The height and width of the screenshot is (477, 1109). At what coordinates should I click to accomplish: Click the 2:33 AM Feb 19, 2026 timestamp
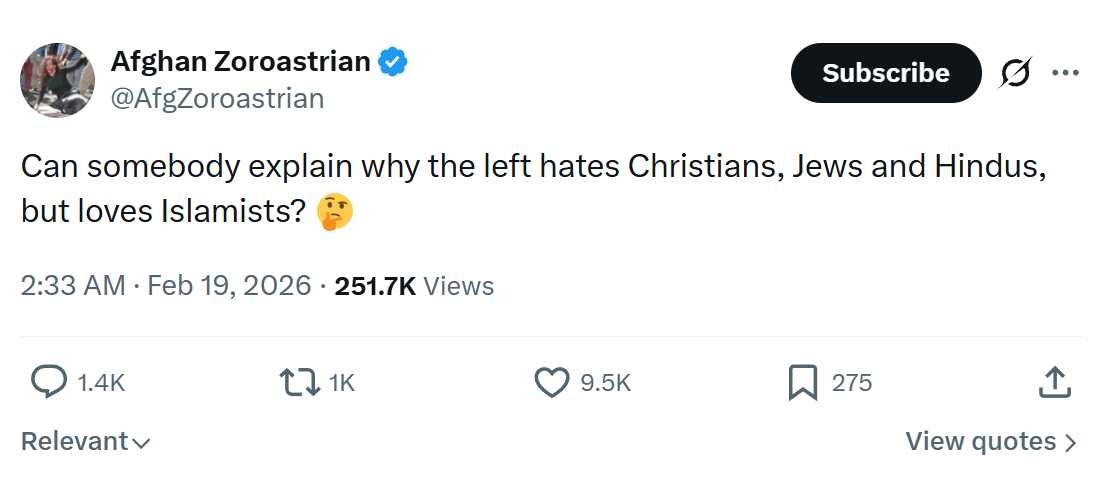pyautogui.click(x=166, y=286)
